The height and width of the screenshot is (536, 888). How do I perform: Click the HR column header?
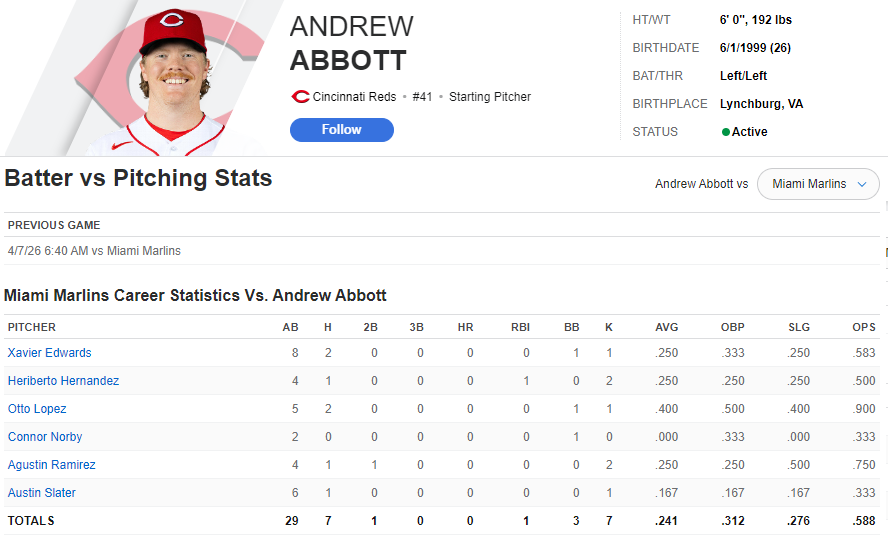click(x=465, y=327)
